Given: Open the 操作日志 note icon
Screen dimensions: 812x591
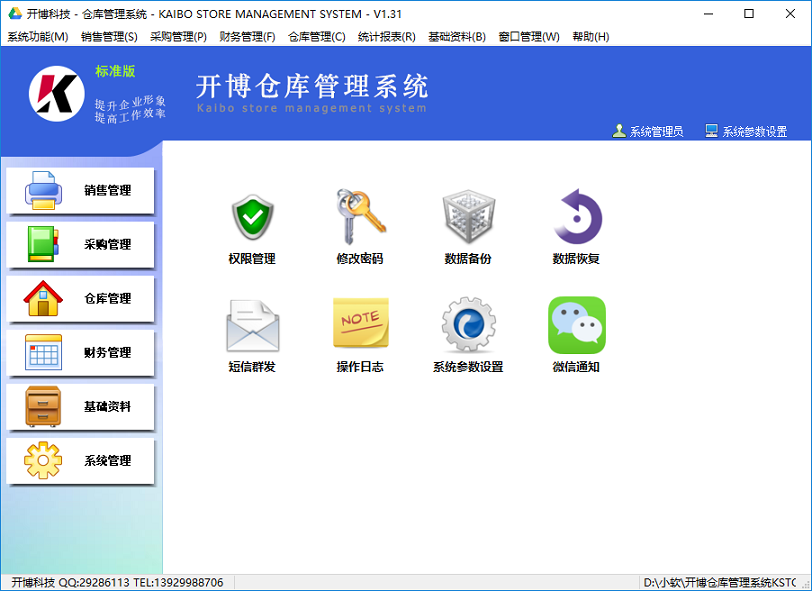Looking at the screenshot, I should pos(361,322).
